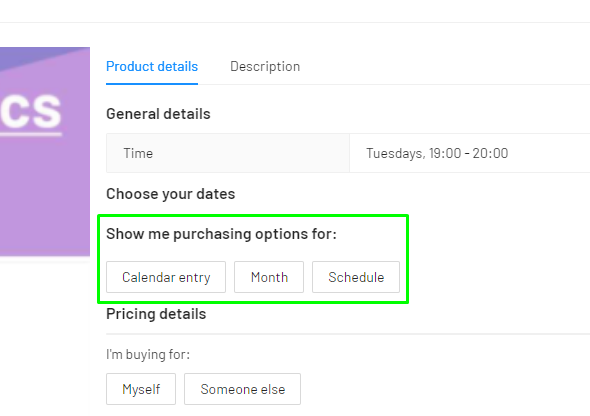Click the divider line under Pricing details

pos(348,334)
